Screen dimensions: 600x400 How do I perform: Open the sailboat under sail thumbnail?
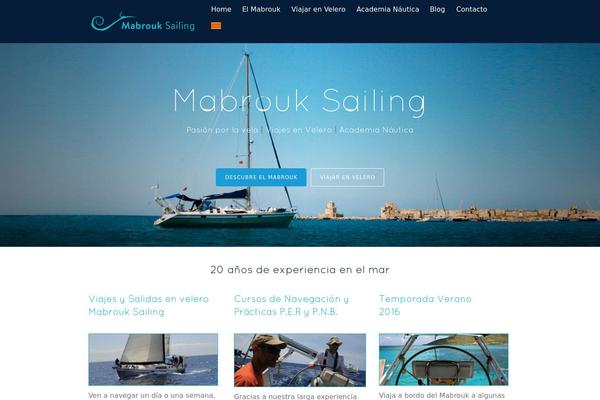click(x=153, y=359)
